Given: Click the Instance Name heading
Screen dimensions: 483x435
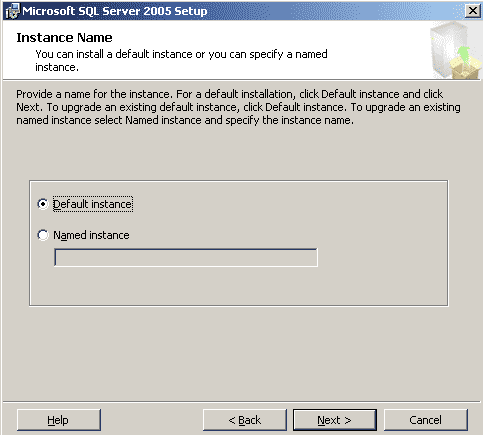Looking at the screenshot, I should coord(64,38).
